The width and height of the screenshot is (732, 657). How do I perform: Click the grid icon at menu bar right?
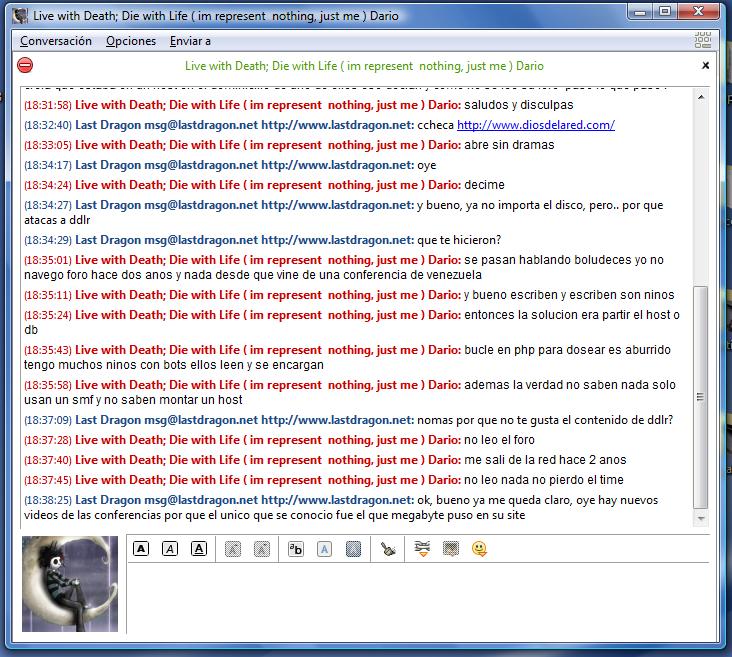[703, 41]
